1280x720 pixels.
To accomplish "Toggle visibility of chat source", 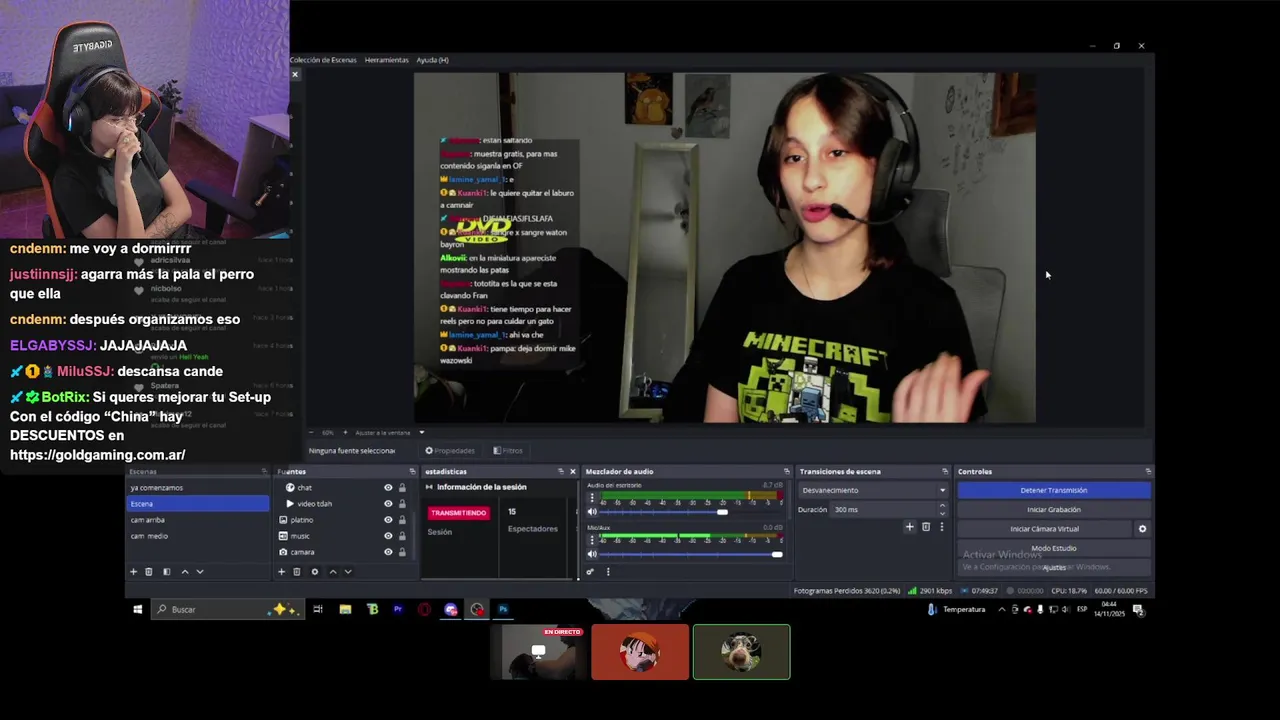I will click(x=388, y=488).
